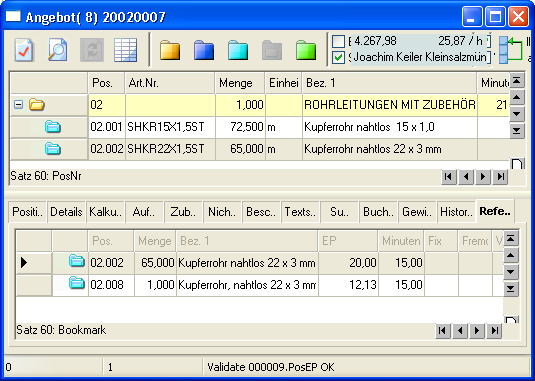Go to next record in upper grid navigator
The image size is (535, 381).
coord(483,177)
